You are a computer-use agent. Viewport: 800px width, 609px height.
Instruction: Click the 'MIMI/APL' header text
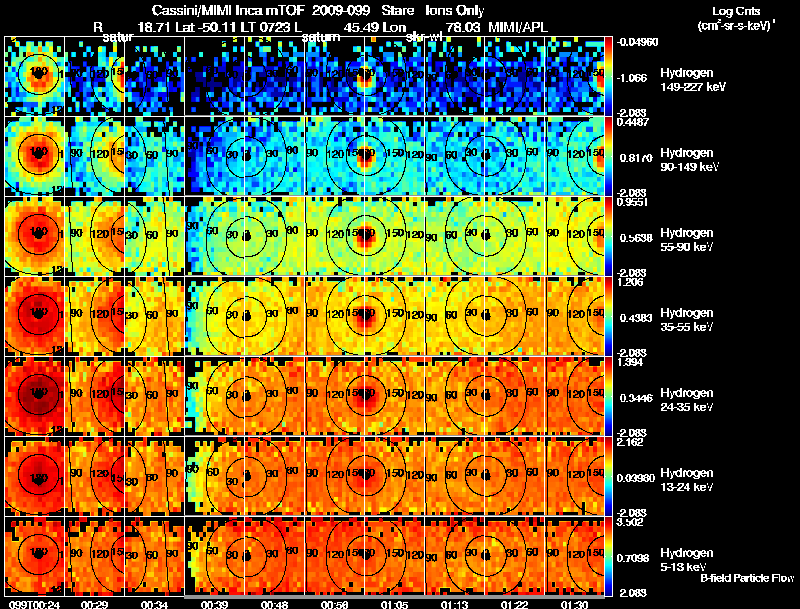coord(518,28)
